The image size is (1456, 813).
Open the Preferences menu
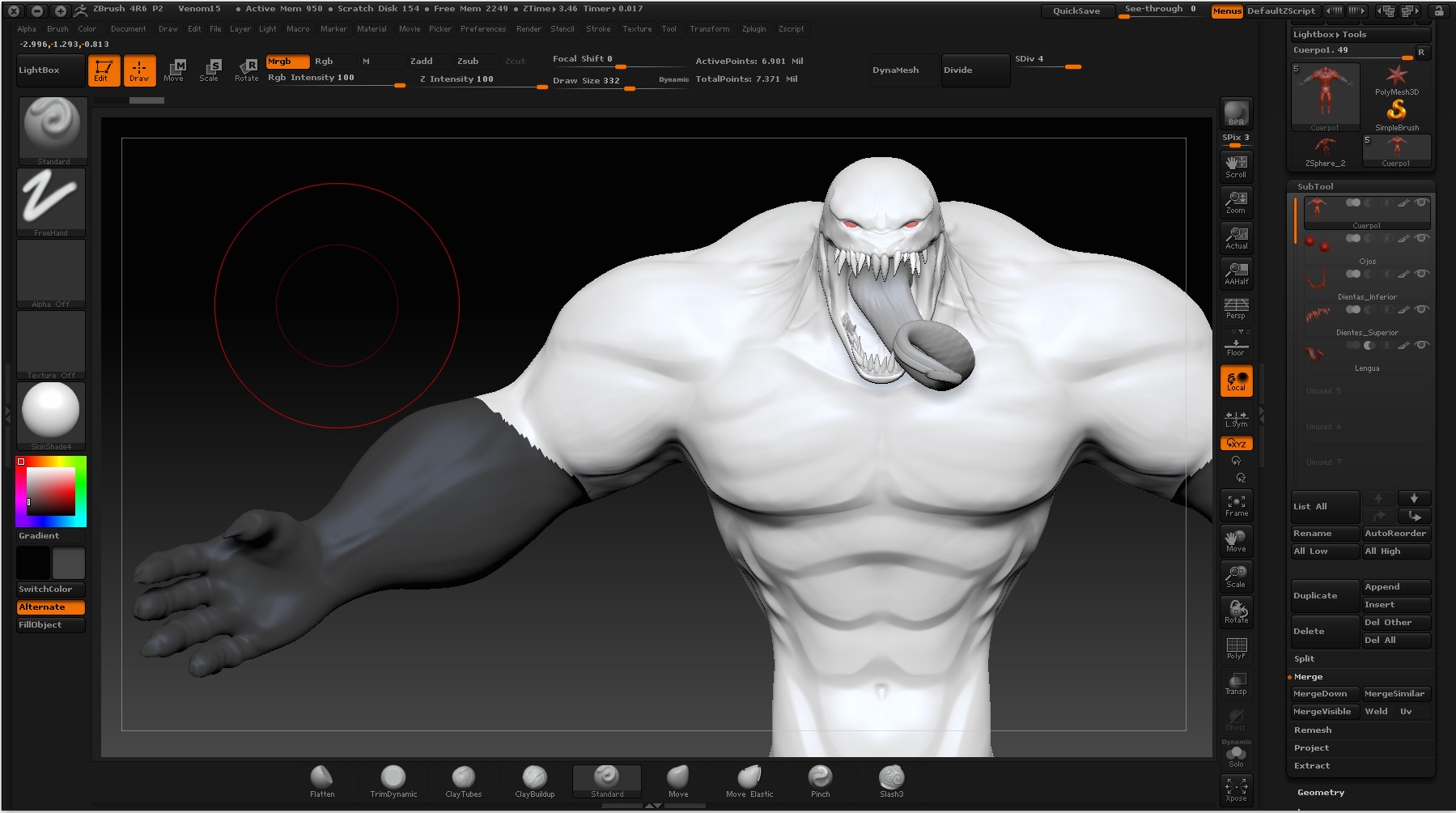click(483, 29)
